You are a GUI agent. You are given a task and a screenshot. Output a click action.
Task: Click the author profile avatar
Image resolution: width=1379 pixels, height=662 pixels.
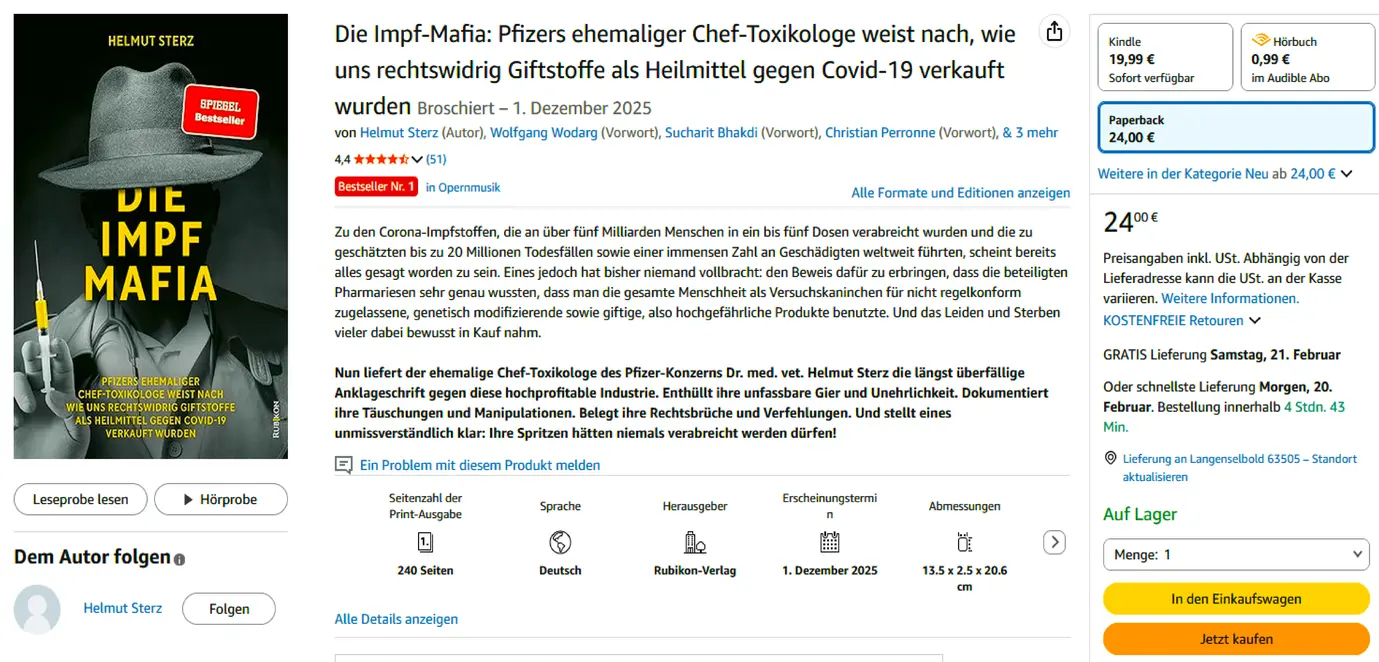click(x=38, y=608)
